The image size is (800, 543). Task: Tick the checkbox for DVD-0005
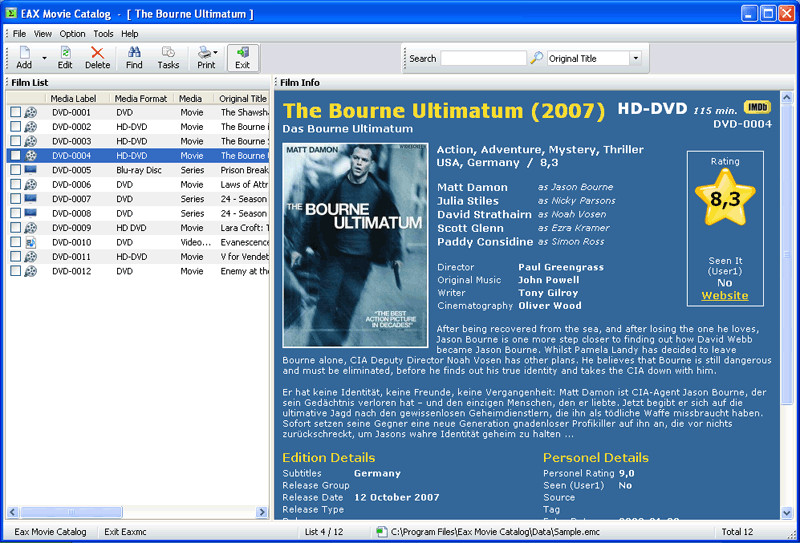tap(16, 170)
